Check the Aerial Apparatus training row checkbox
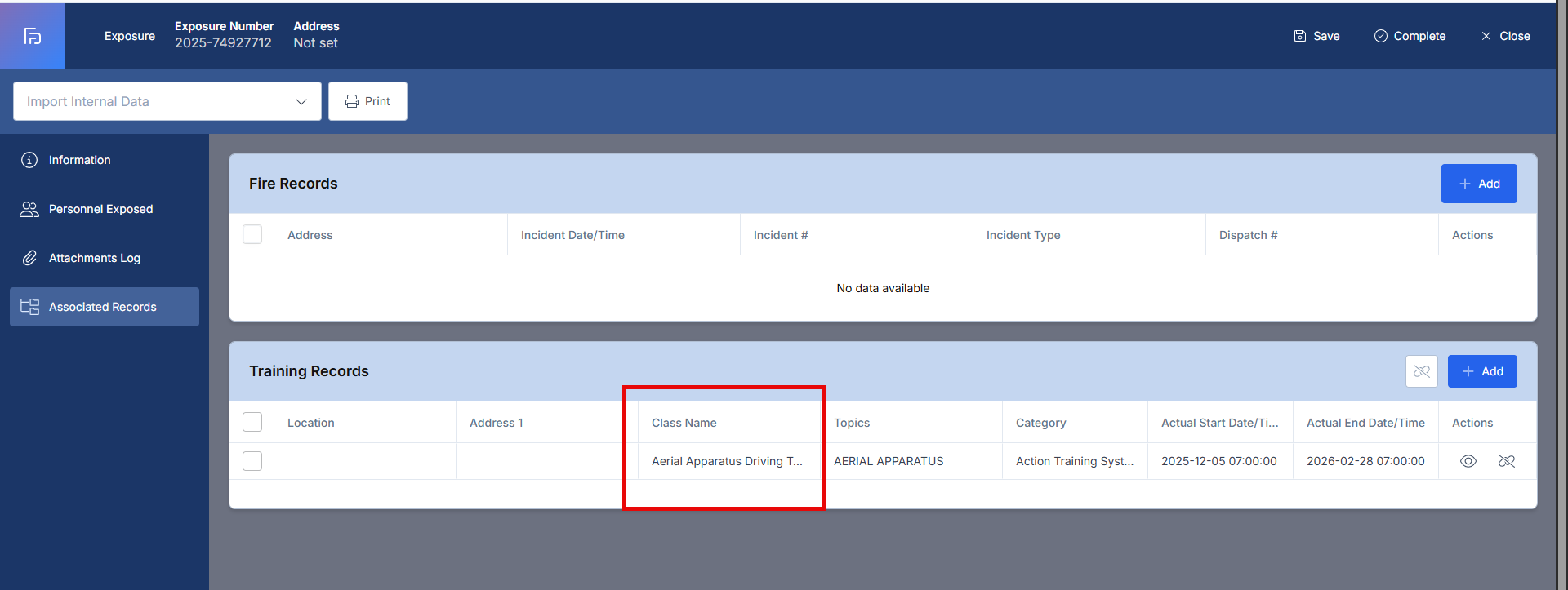The height and width of the screenshot is (590, 1568). pos(252,461)
